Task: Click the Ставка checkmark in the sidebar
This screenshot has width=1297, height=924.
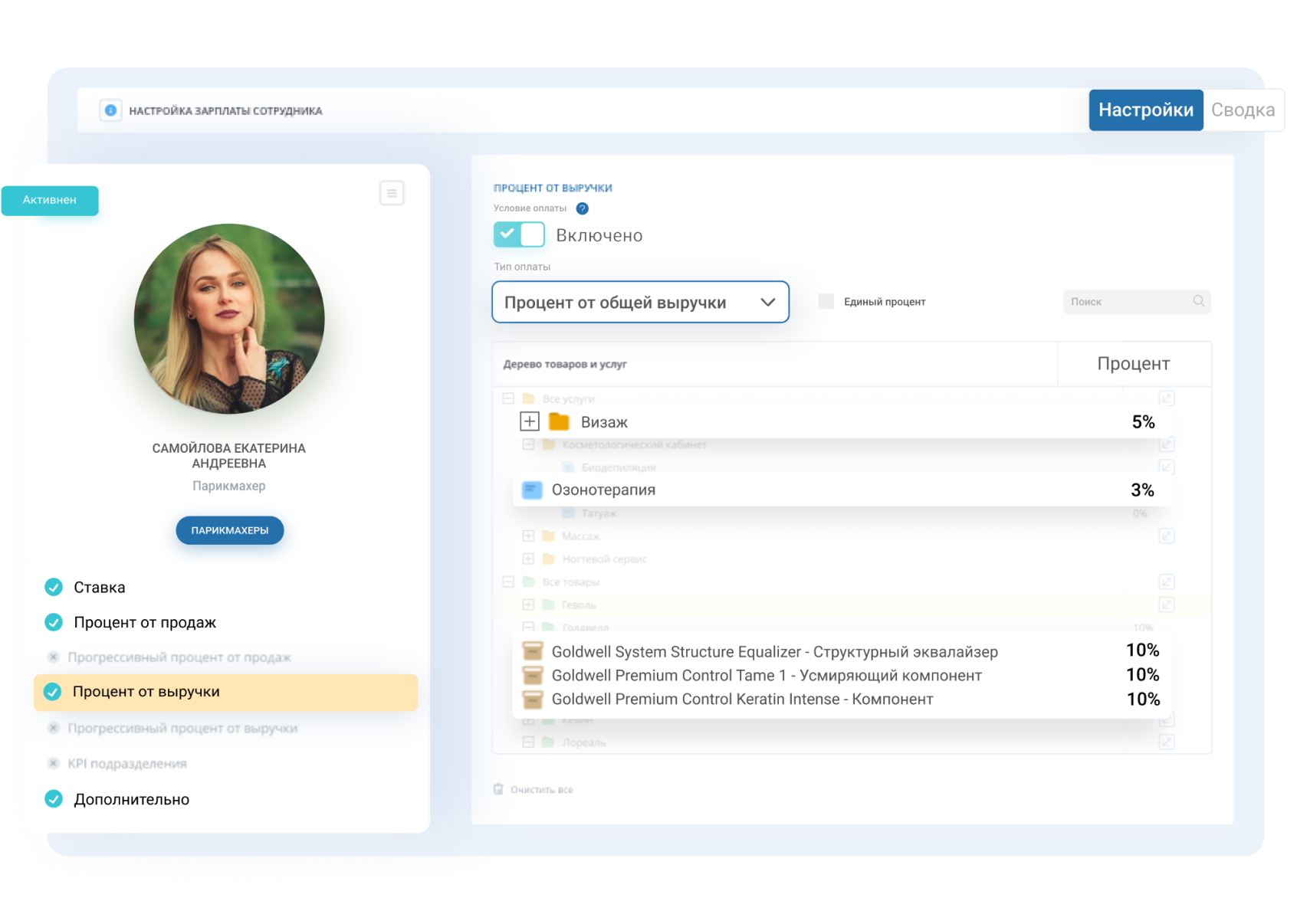Action: pos(54,587)
